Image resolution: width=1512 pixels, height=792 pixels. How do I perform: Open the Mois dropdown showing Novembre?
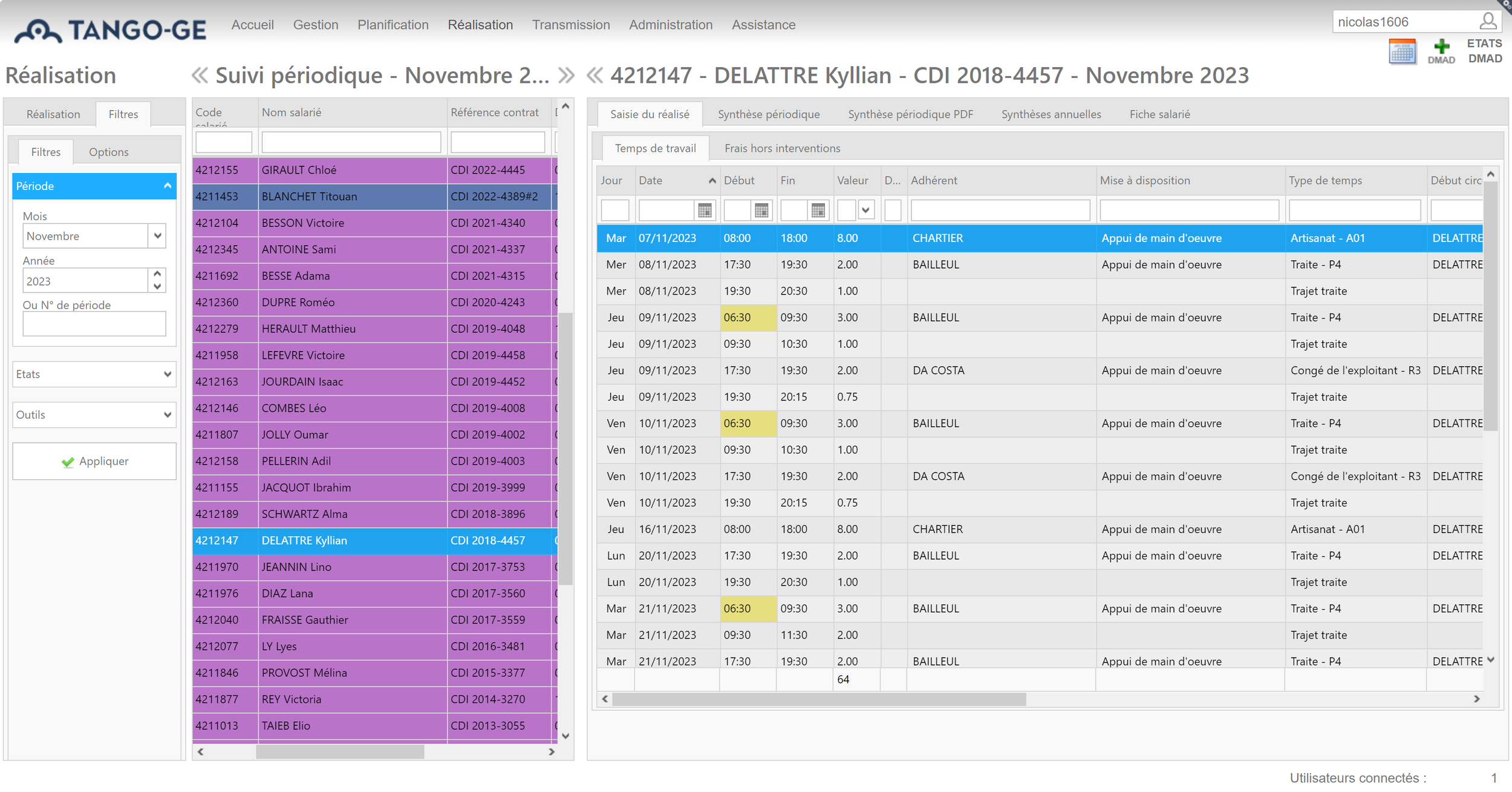[x=157, y=236]
